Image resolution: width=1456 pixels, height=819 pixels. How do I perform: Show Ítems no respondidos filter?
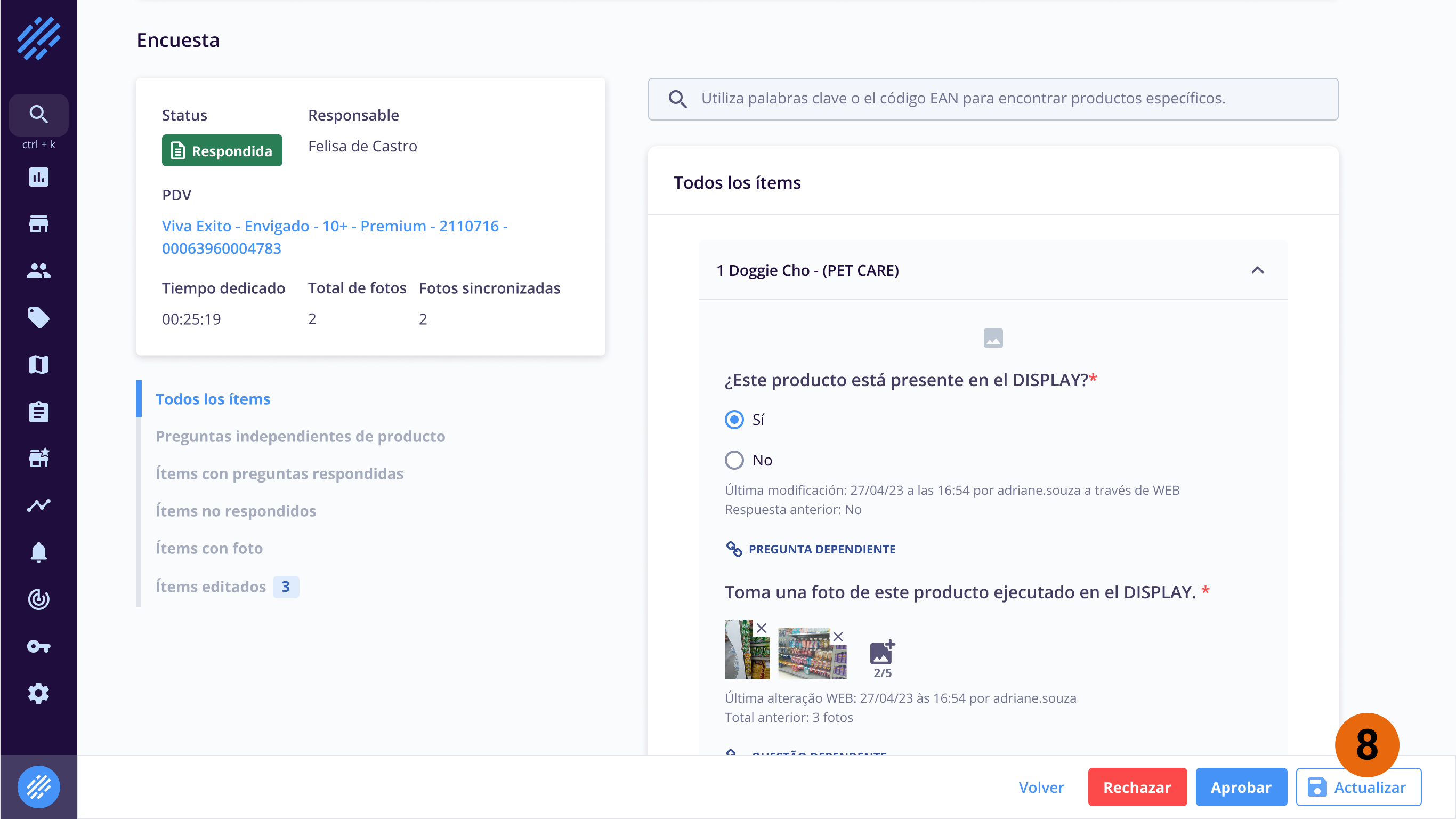click(x=236, y=511)
